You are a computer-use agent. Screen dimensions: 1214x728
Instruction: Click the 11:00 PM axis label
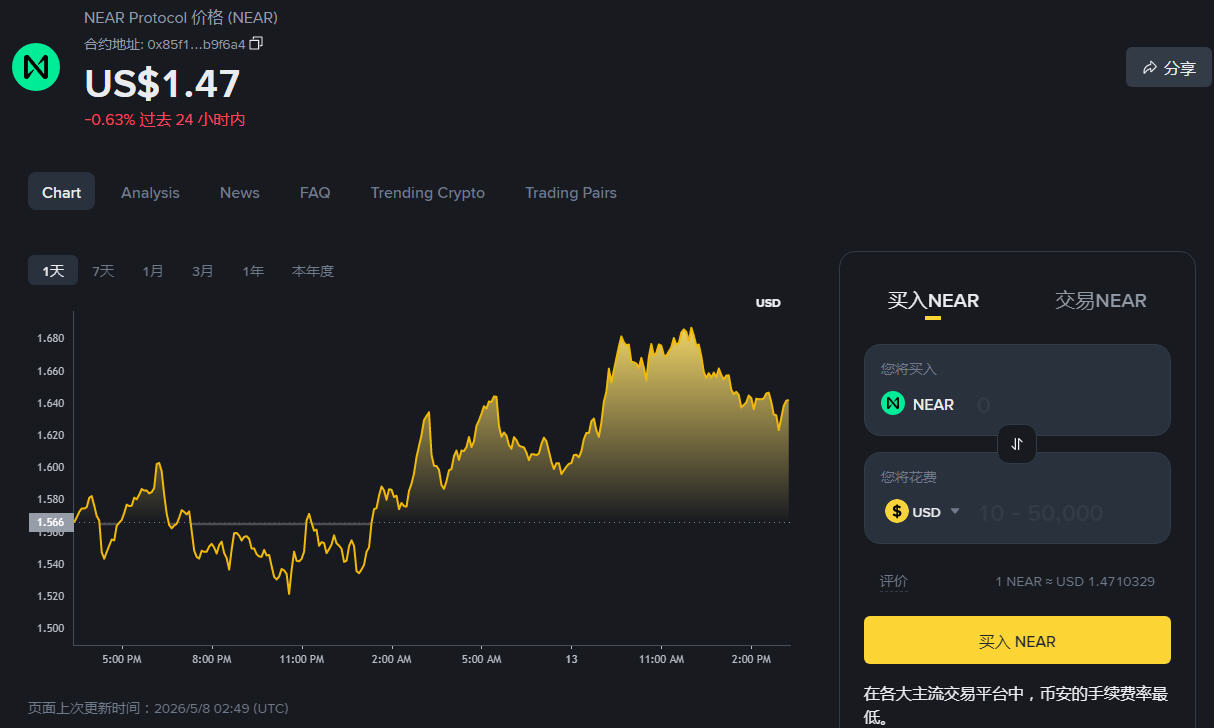[x=302, y=659]
